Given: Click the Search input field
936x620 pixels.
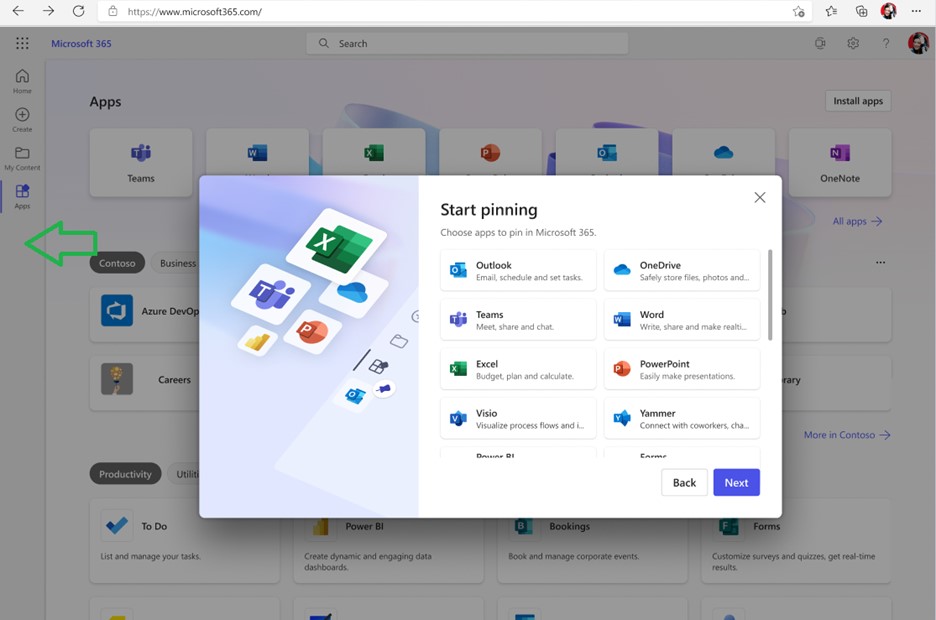Looking at the screenshot, I should tap(467, 44).
